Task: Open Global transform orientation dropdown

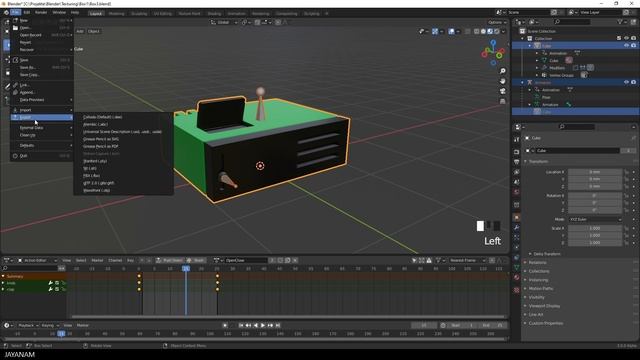Action: coord(224,22)
